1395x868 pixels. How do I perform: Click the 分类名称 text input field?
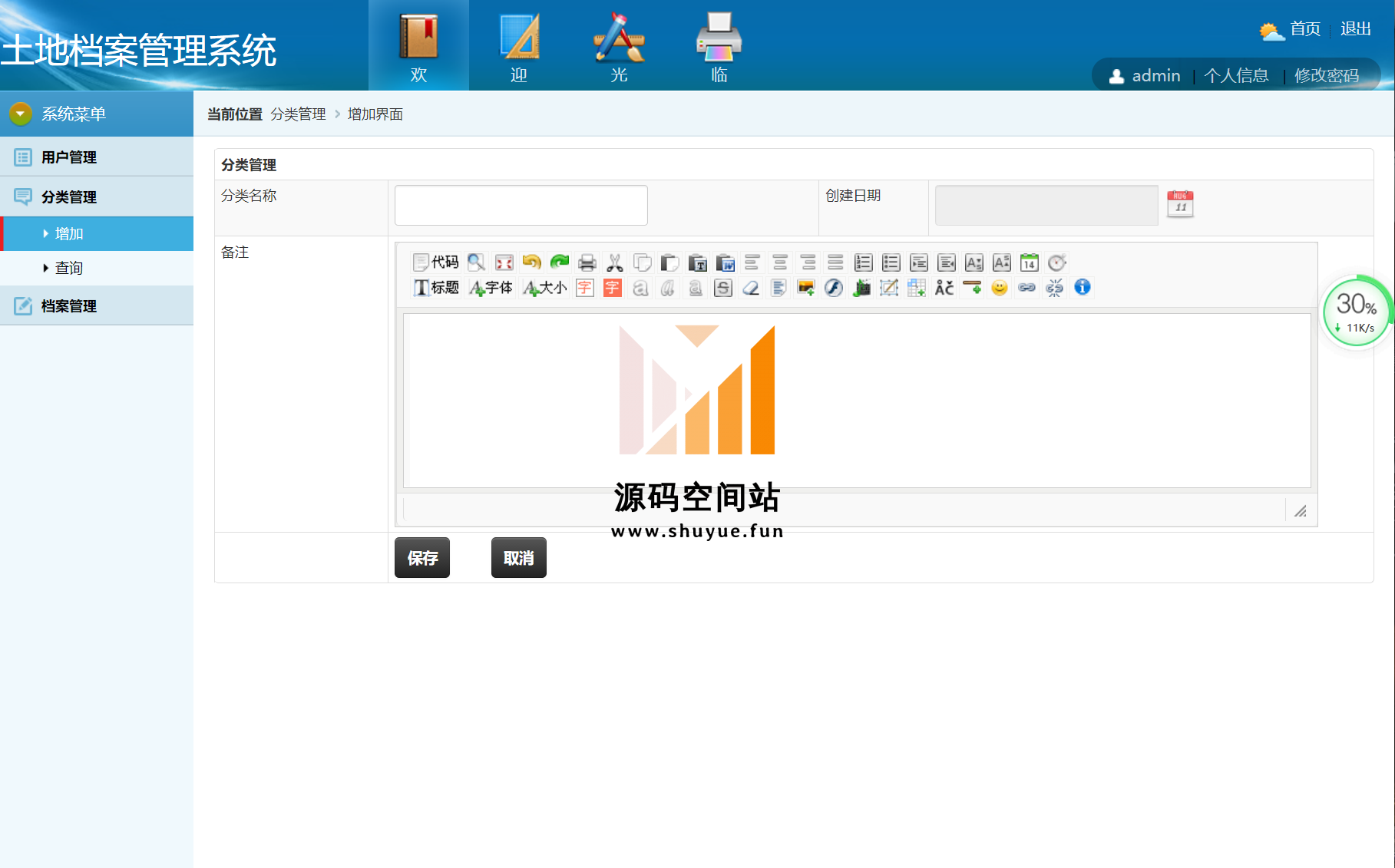(521, 205)
